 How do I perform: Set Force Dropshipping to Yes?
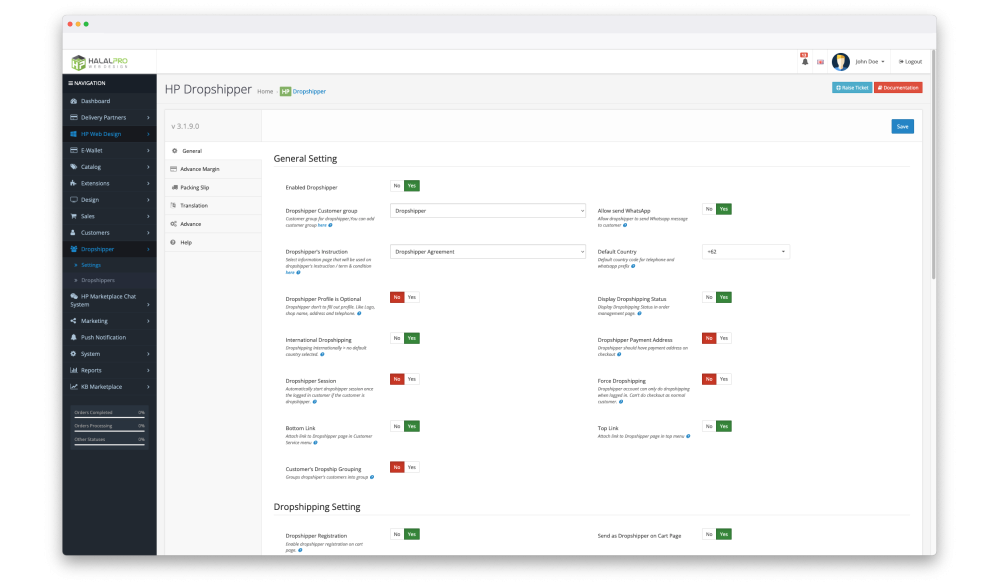tap(725, 379)
